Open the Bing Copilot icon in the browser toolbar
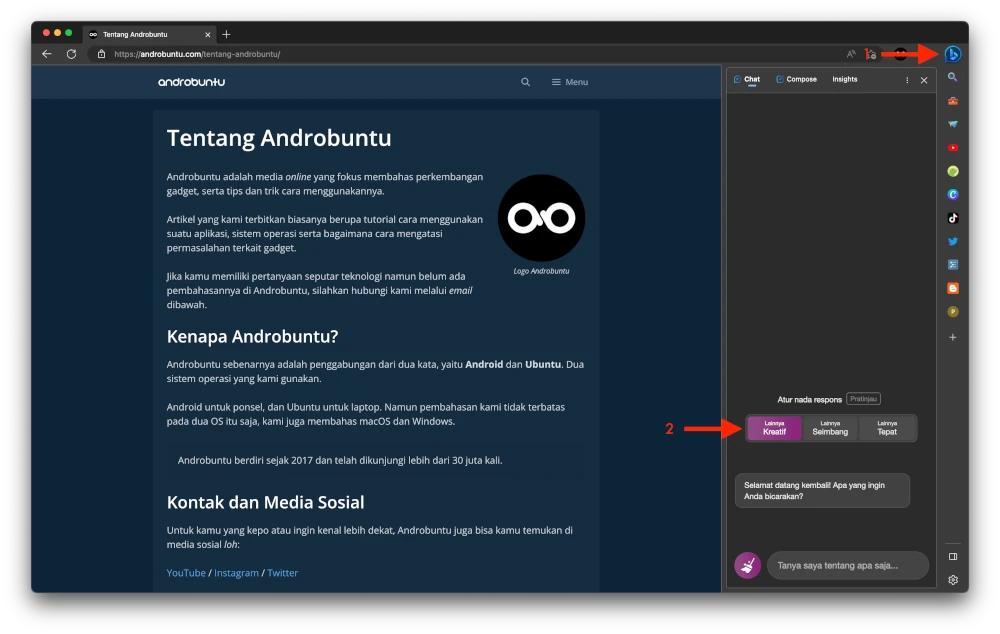The height and width of the screenshot is (634, 1000). [x=951, y=54]
